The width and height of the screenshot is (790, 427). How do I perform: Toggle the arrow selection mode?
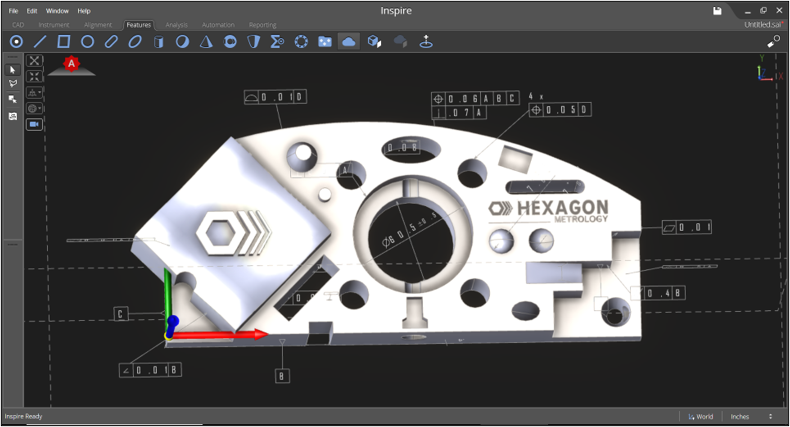tap(12, 69)
